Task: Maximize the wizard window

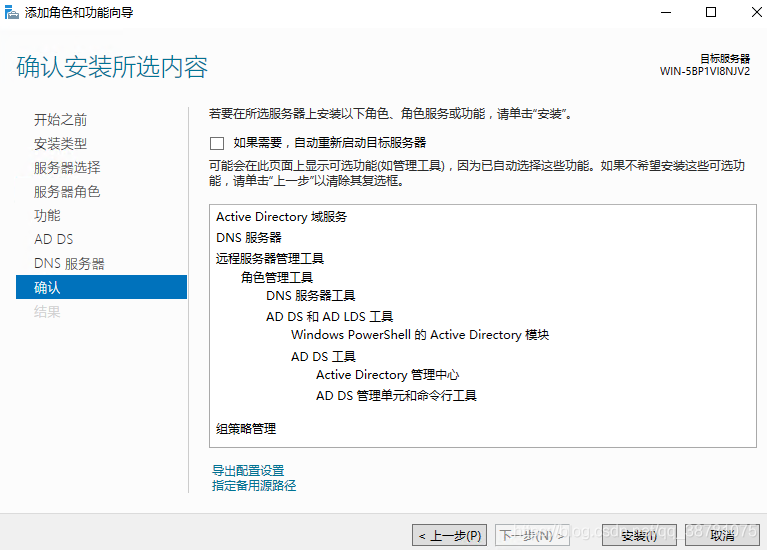Action: 711,12
